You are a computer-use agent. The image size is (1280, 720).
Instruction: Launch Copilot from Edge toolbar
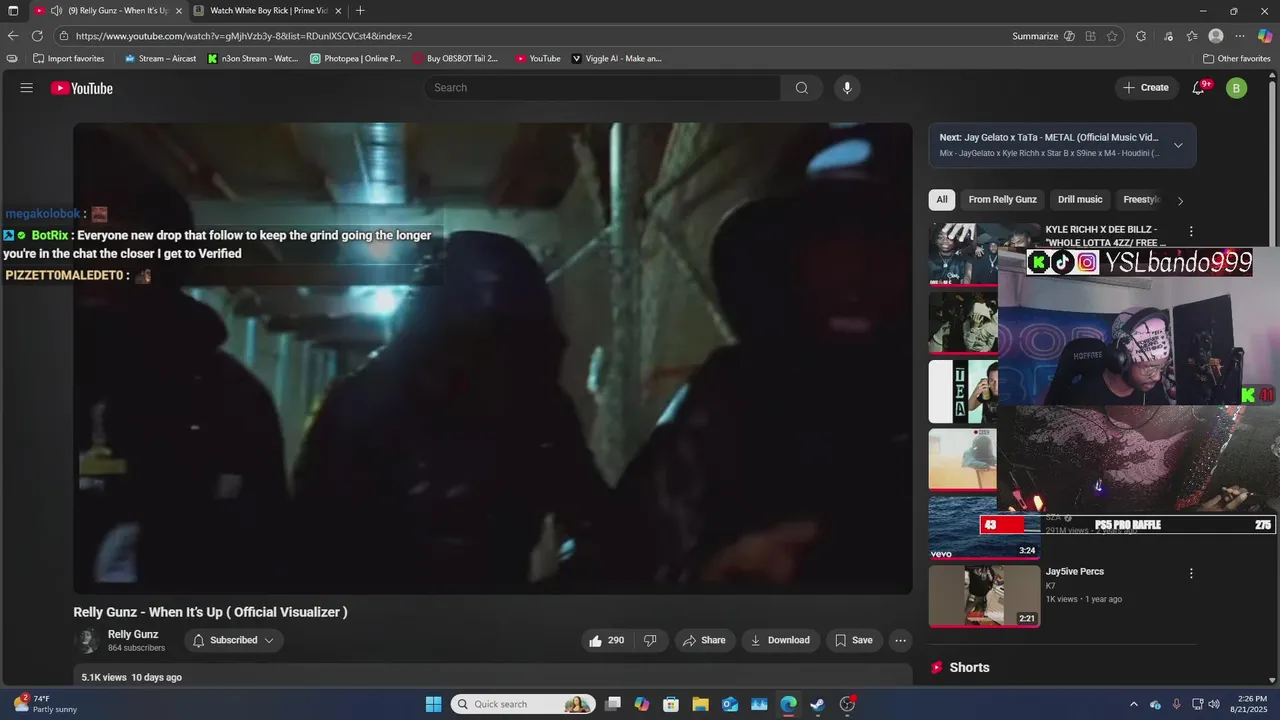pyautogui.click(x=1265, y=36)
